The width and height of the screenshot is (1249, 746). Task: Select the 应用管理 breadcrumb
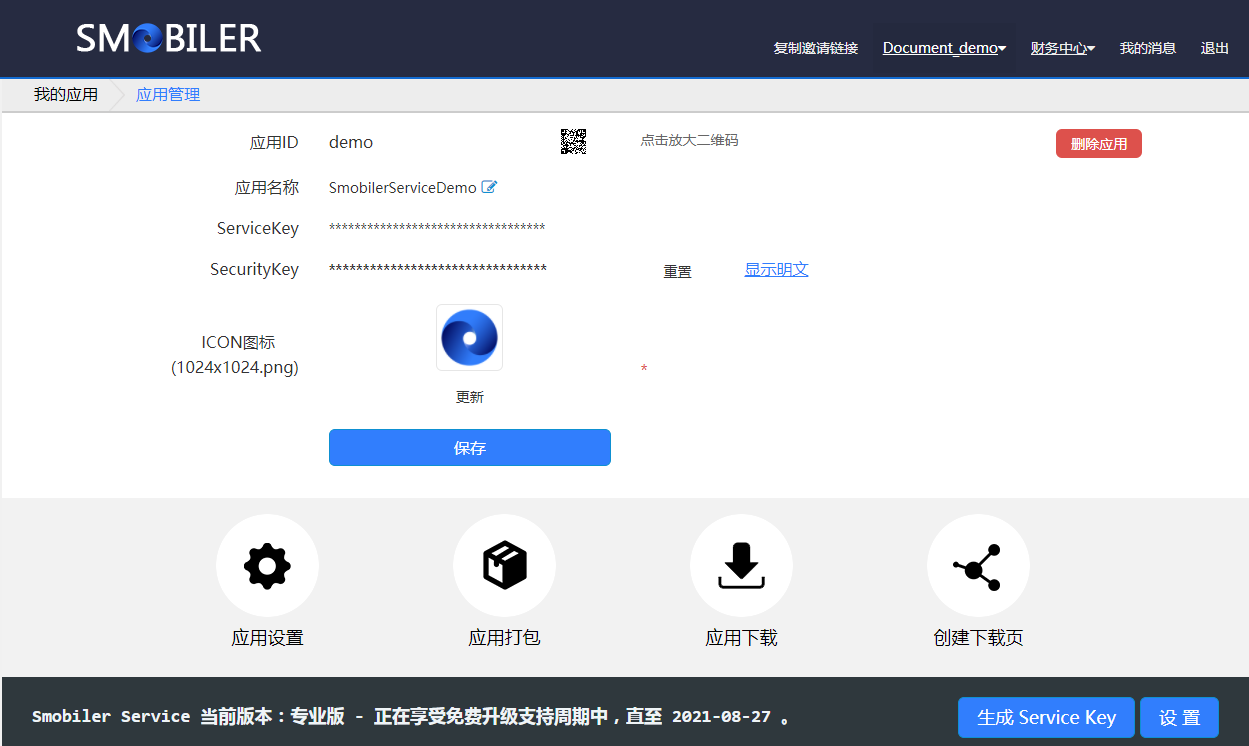168,95
